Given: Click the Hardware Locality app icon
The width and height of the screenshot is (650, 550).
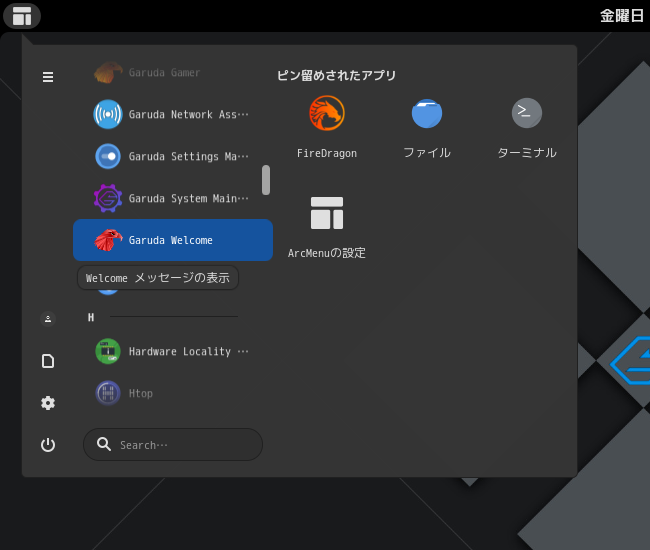Looking at the screenshot, I should (x=108, y=351).
